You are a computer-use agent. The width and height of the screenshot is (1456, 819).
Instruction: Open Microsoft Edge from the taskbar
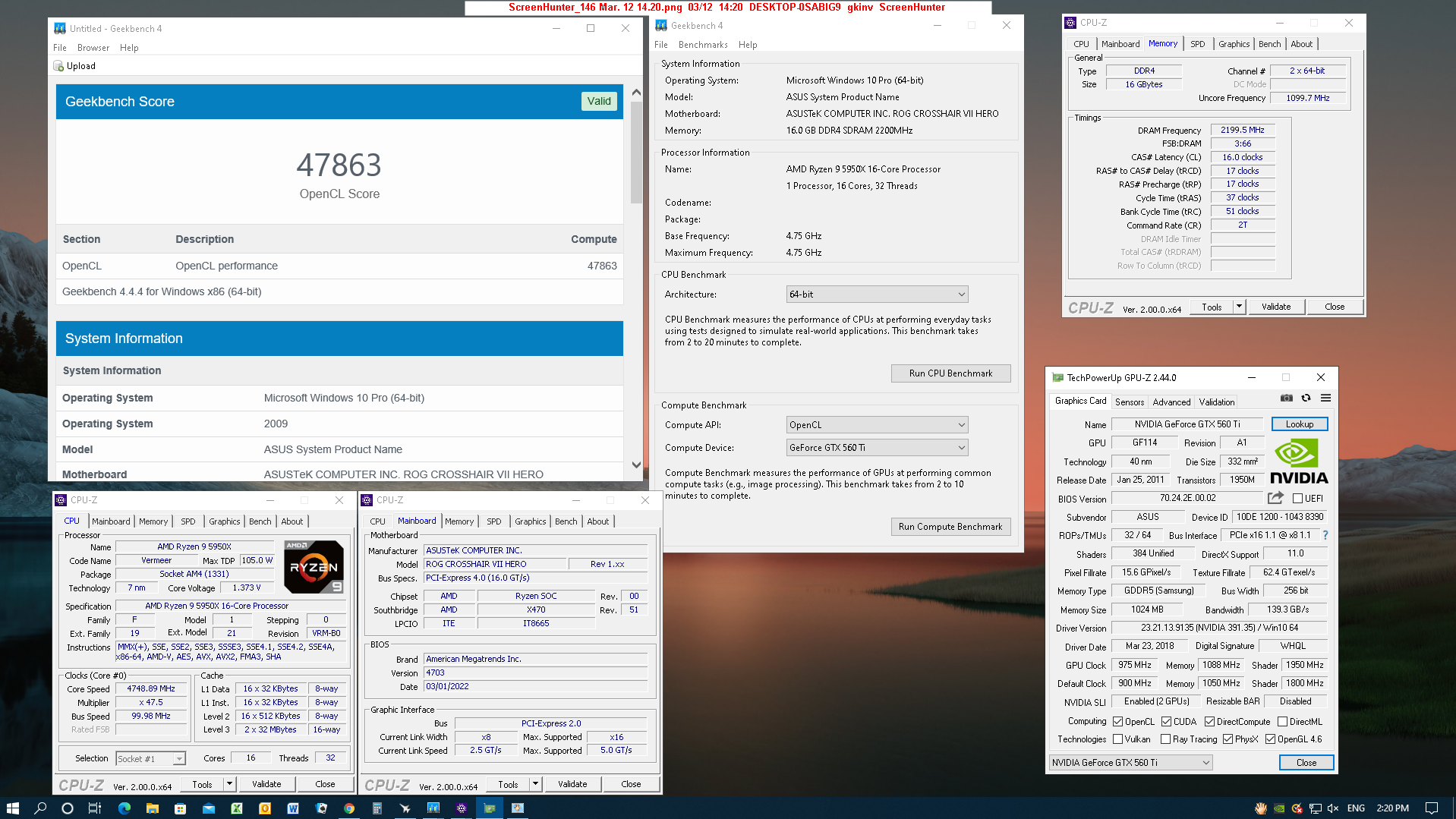(124, 808)
